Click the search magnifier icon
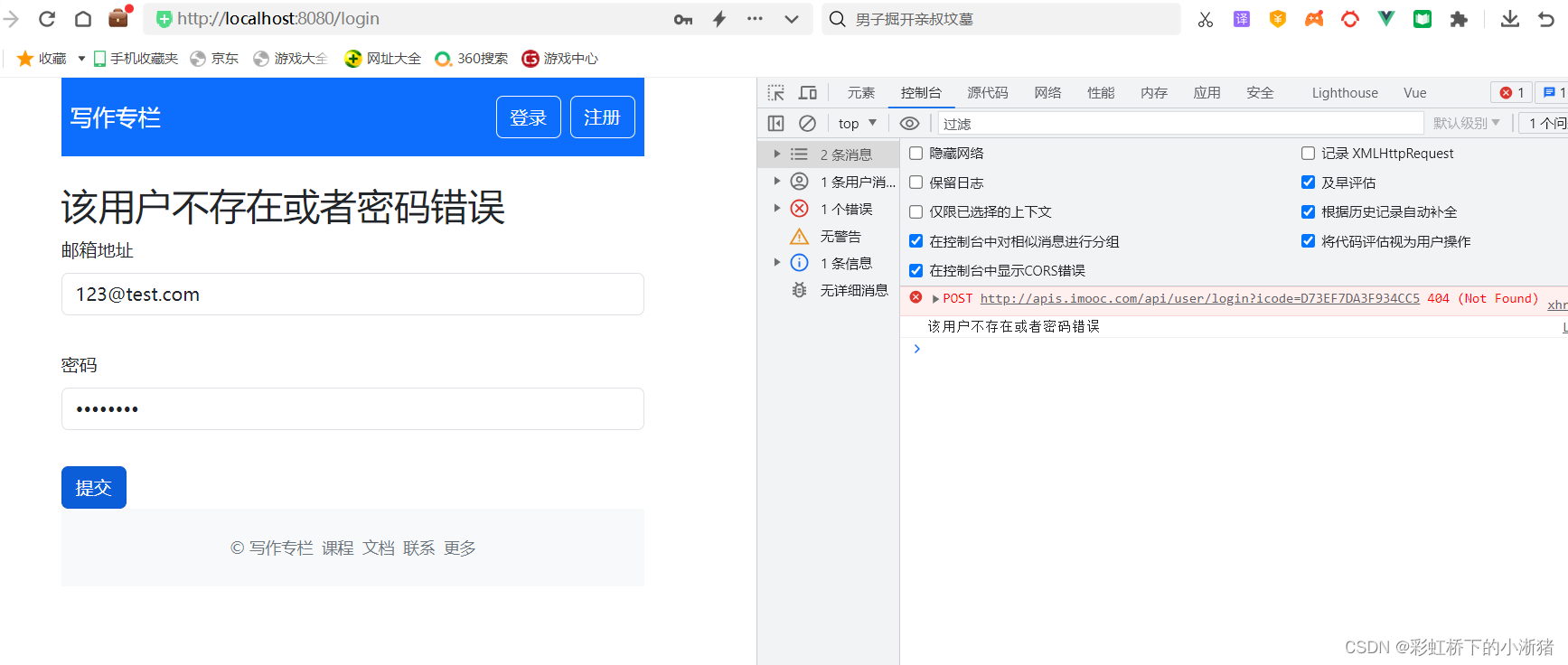 pos(838,19)
